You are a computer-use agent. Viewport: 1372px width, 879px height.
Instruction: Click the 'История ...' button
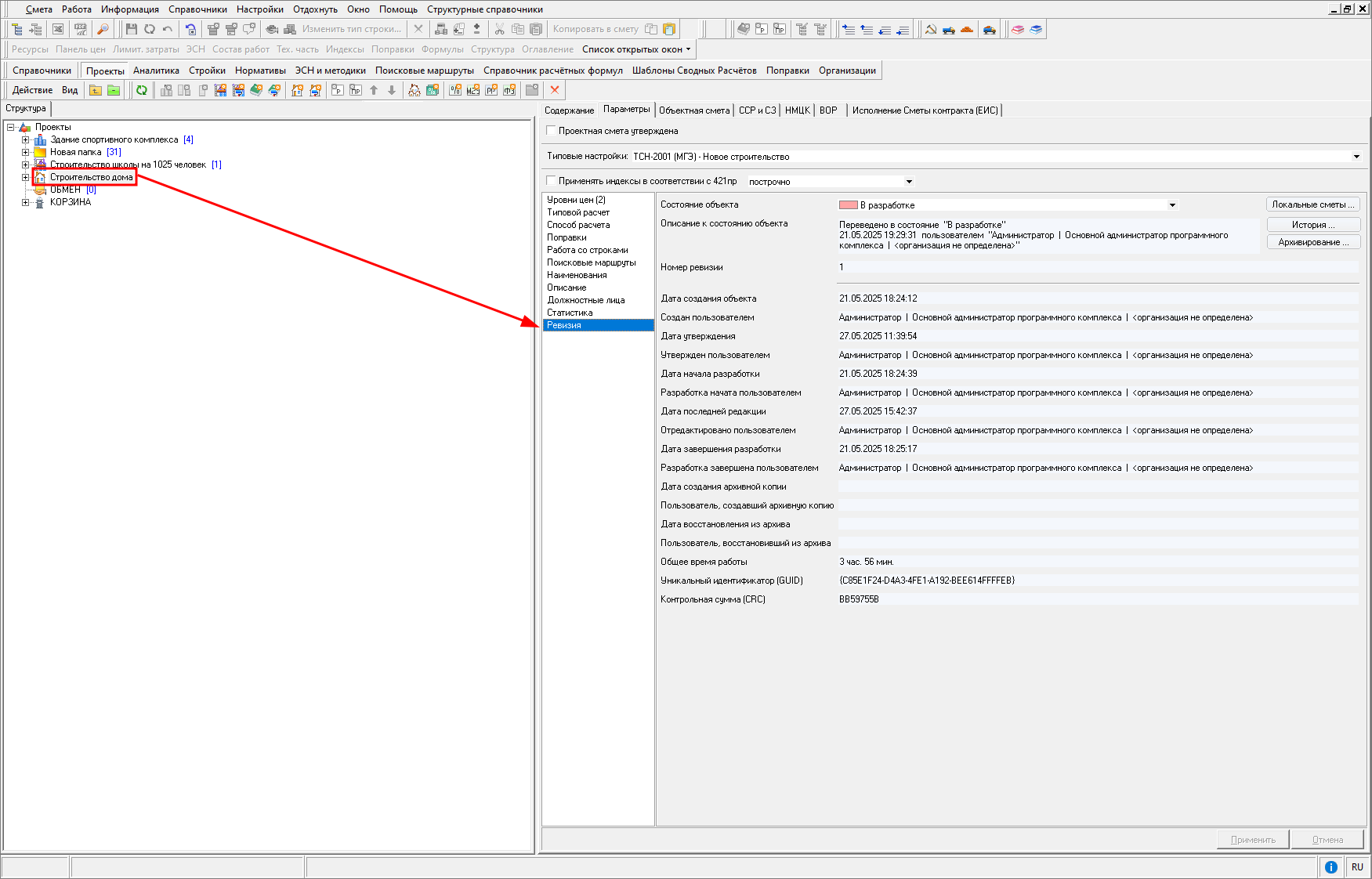[x=1312, y=225]
